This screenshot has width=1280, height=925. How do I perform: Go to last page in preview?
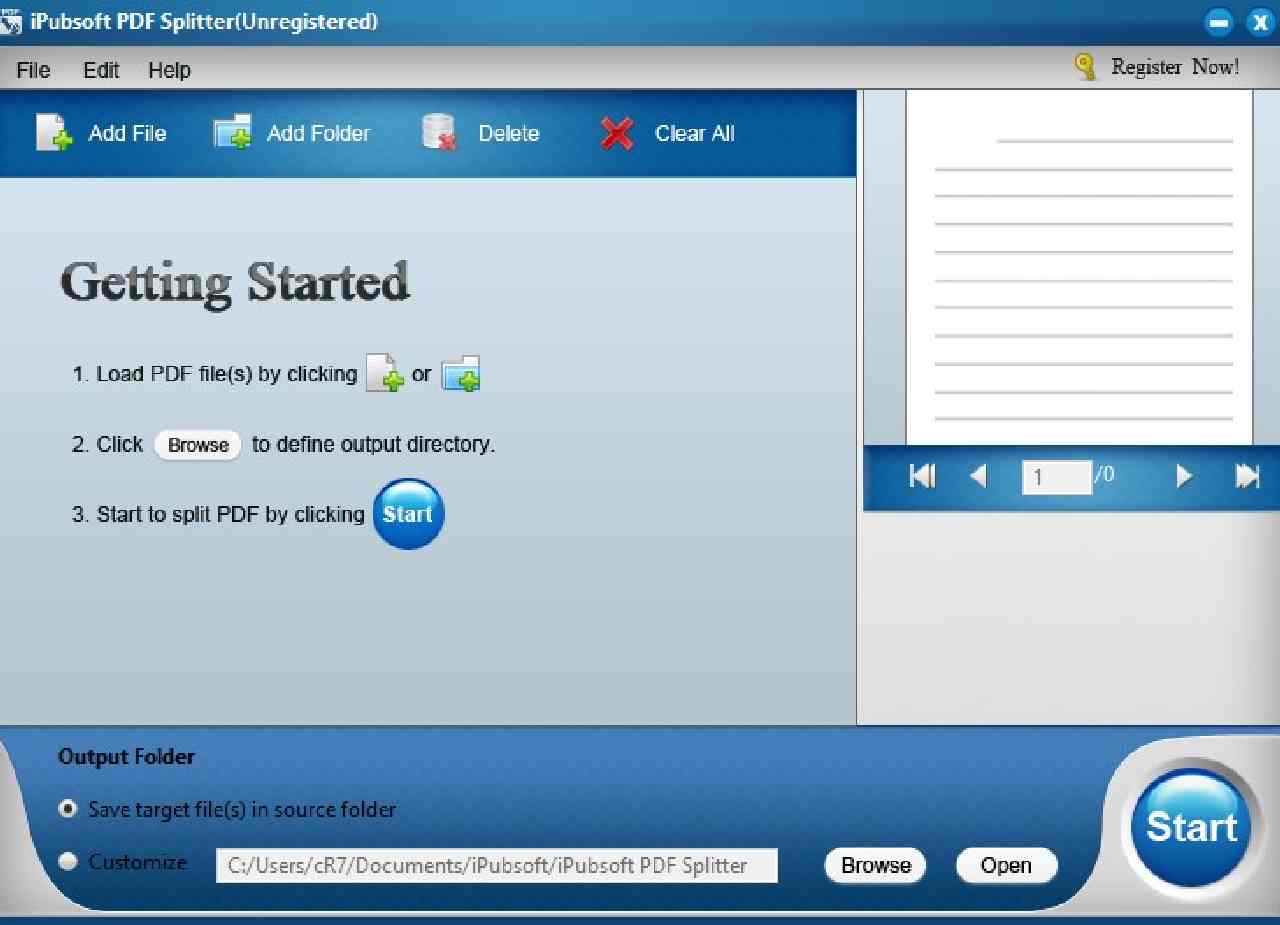[x=1247, y=476]
